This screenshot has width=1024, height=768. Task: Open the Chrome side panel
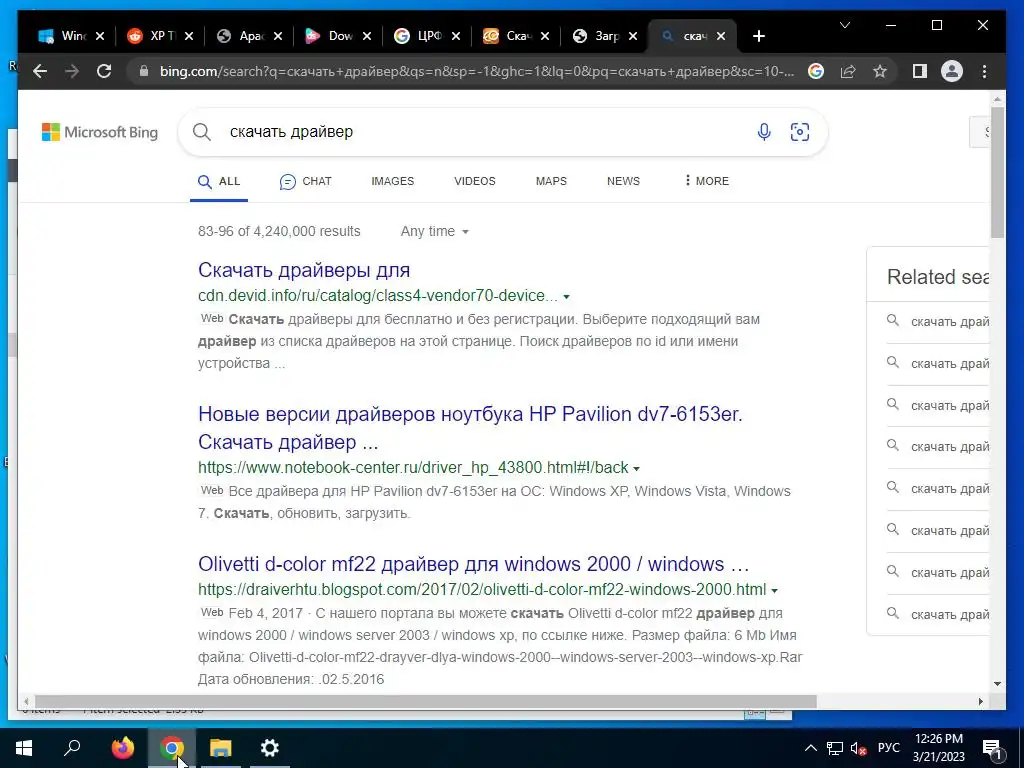(920, 71)
